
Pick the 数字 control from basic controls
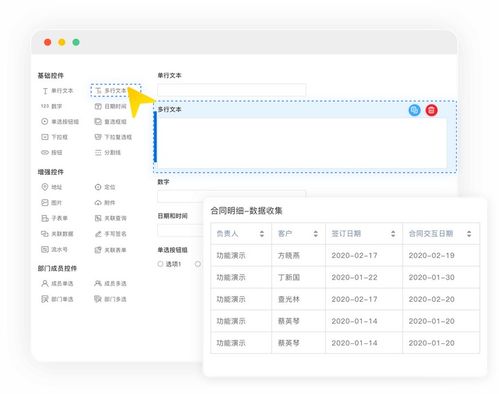pyautogui.click(x=52, y=106)
